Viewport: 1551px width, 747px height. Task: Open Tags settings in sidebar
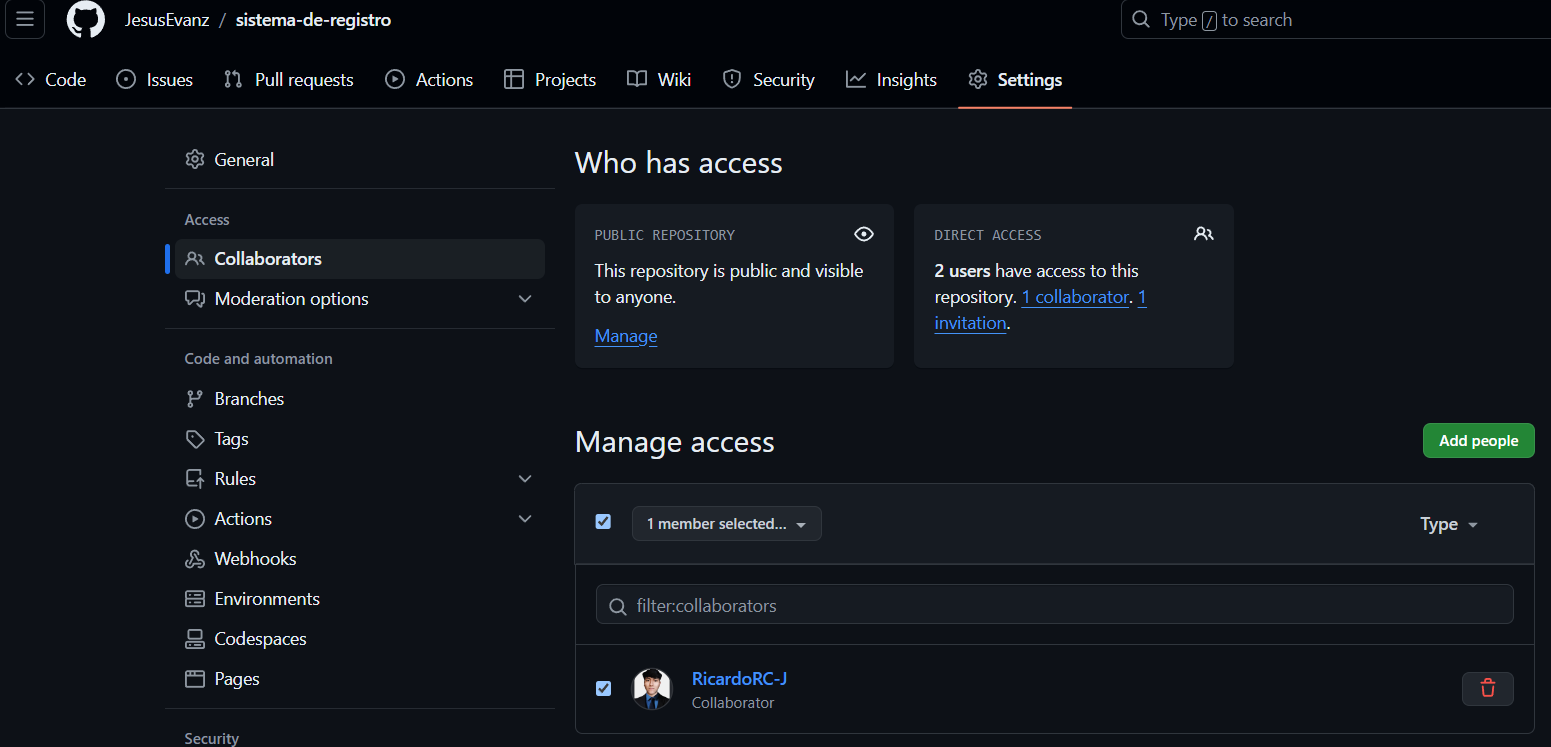pyautogui.click(x=360, y=439)
